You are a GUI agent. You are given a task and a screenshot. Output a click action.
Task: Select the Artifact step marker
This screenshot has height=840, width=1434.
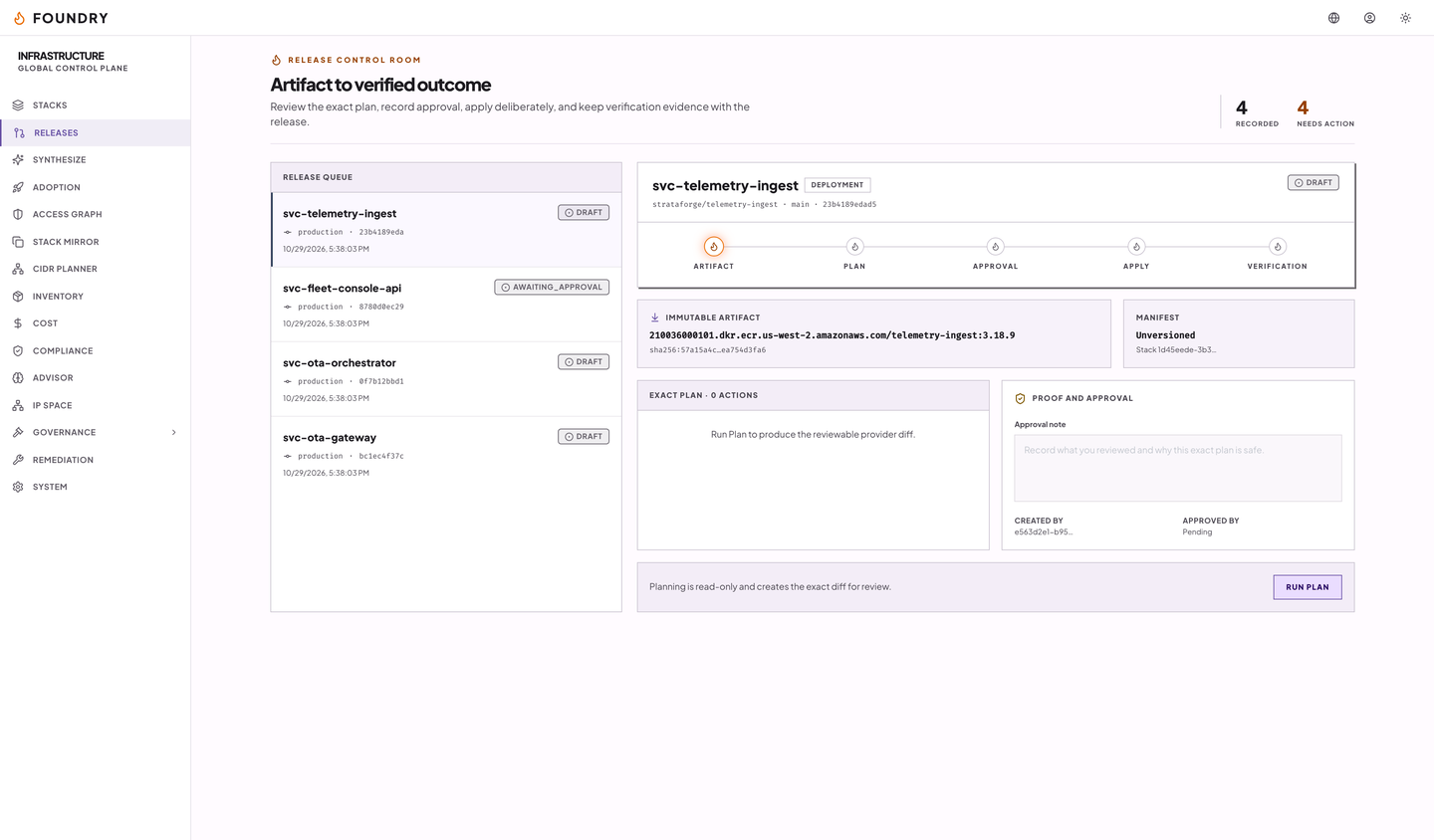coord(713,247)
